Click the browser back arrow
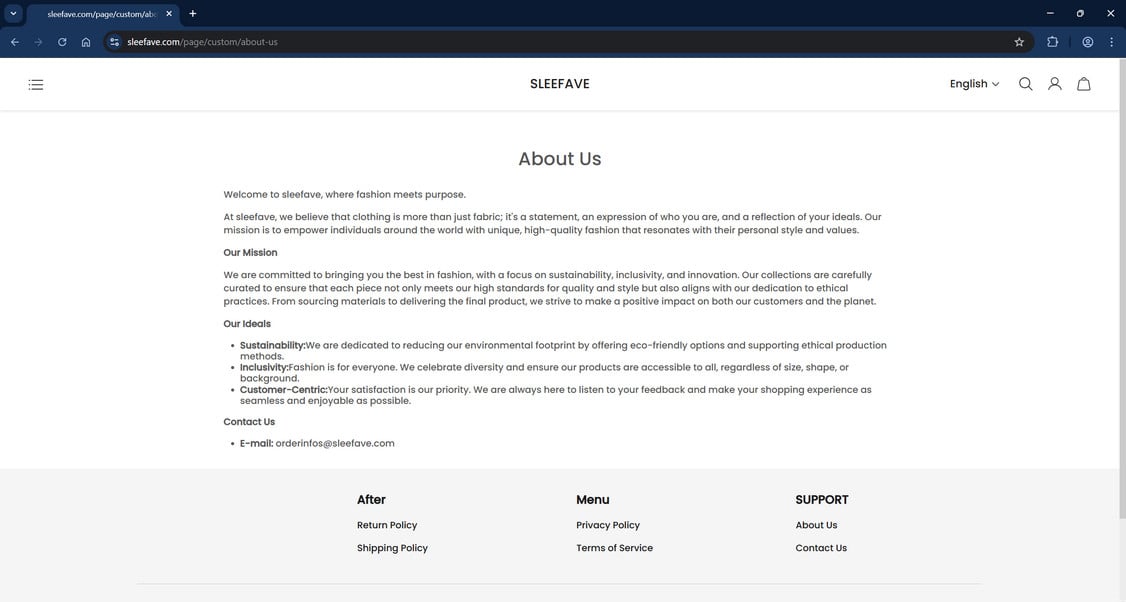The height and width of the screenshot is (602, 1126). [x=15, y=42]
